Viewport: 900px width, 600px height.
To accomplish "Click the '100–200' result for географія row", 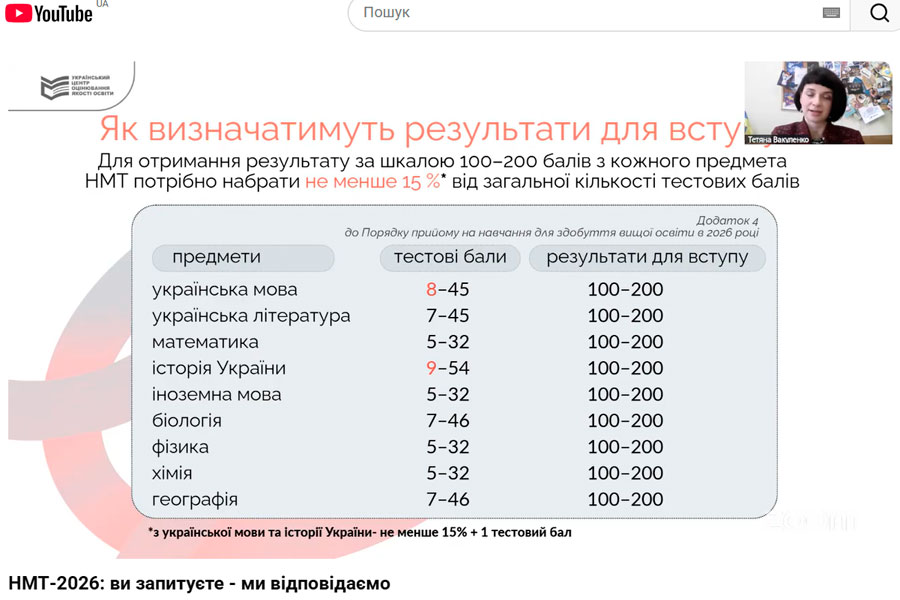I will coord(625,500).
